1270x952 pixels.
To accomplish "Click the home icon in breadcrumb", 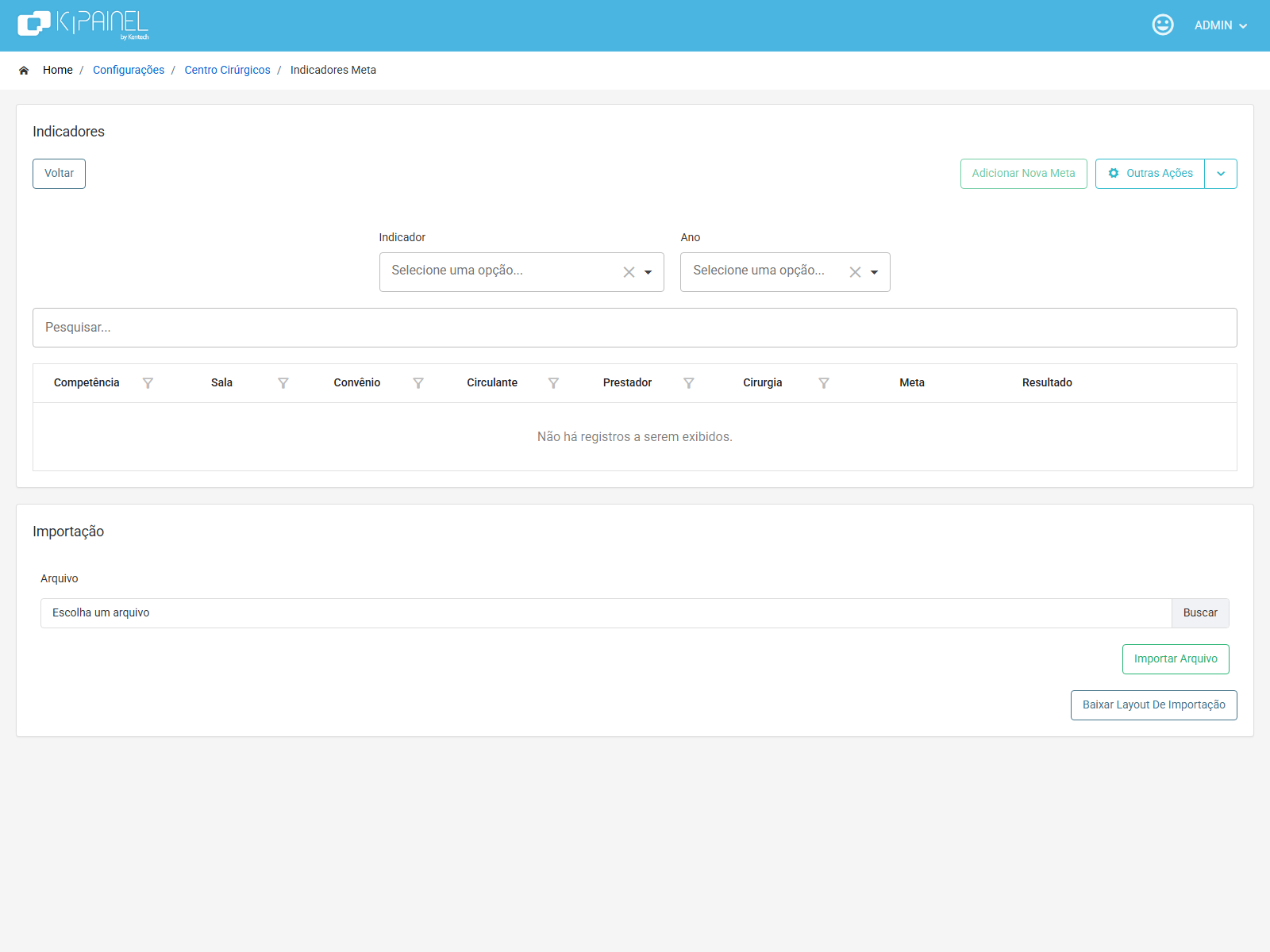I will 24,71.
